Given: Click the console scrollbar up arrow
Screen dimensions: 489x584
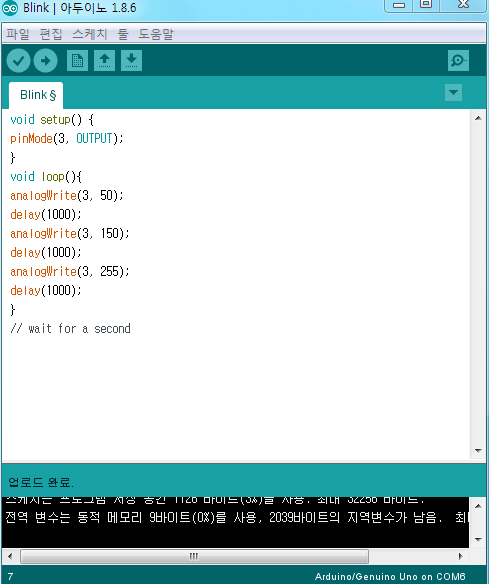Looking at the screenshot, I should coord(479,506).
